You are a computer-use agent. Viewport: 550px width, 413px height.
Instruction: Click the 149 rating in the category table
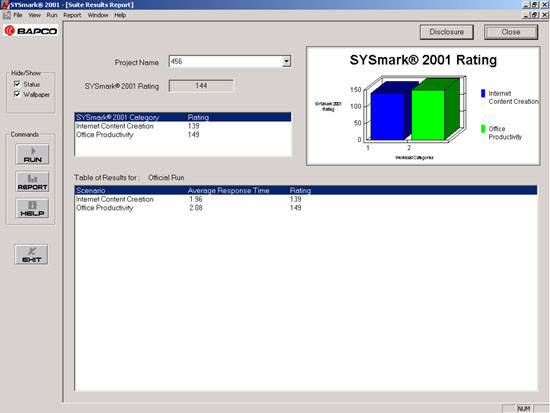tap(193, 135)
